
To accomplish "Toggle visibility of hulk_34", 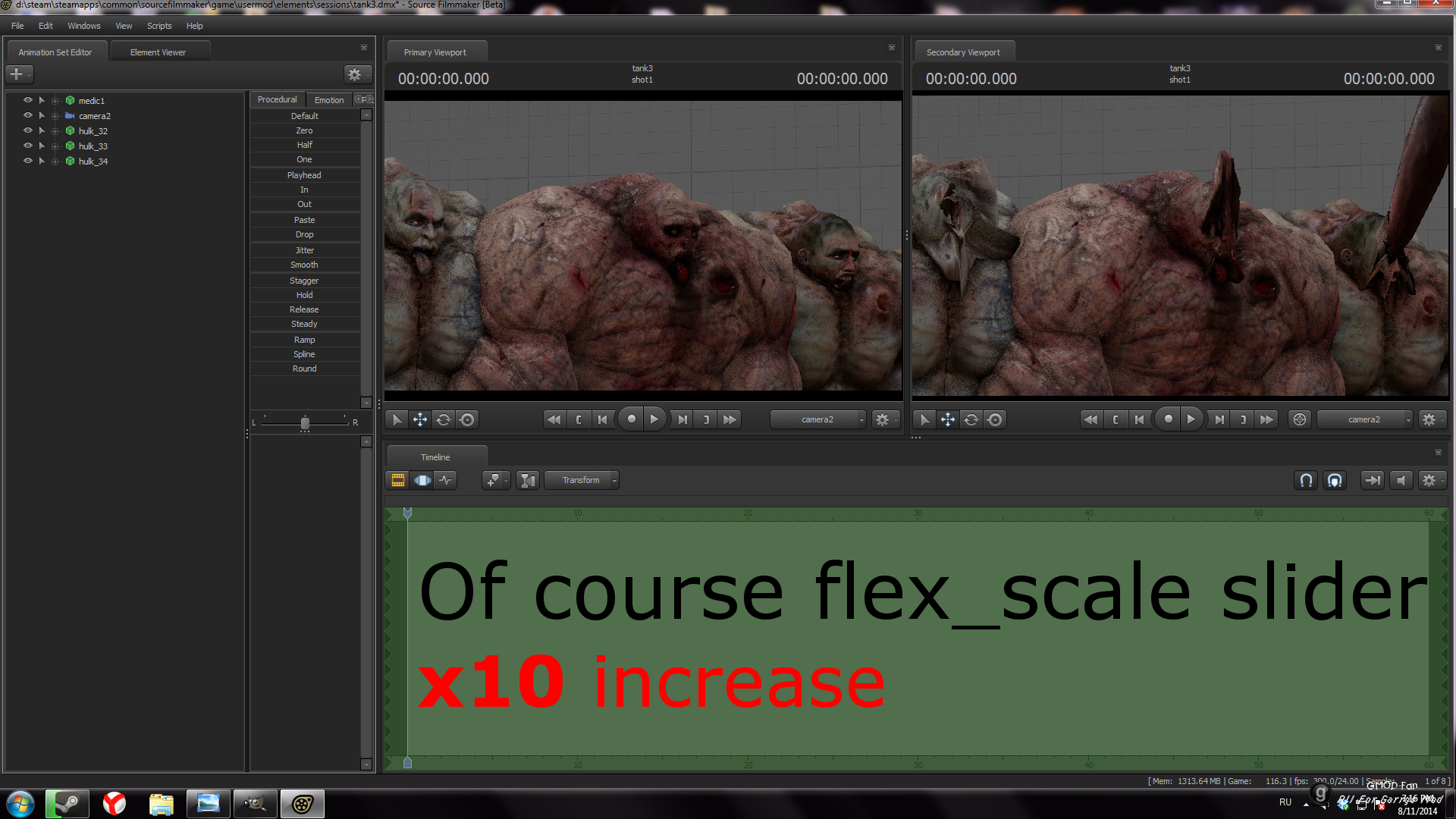I will click(28, 161).
